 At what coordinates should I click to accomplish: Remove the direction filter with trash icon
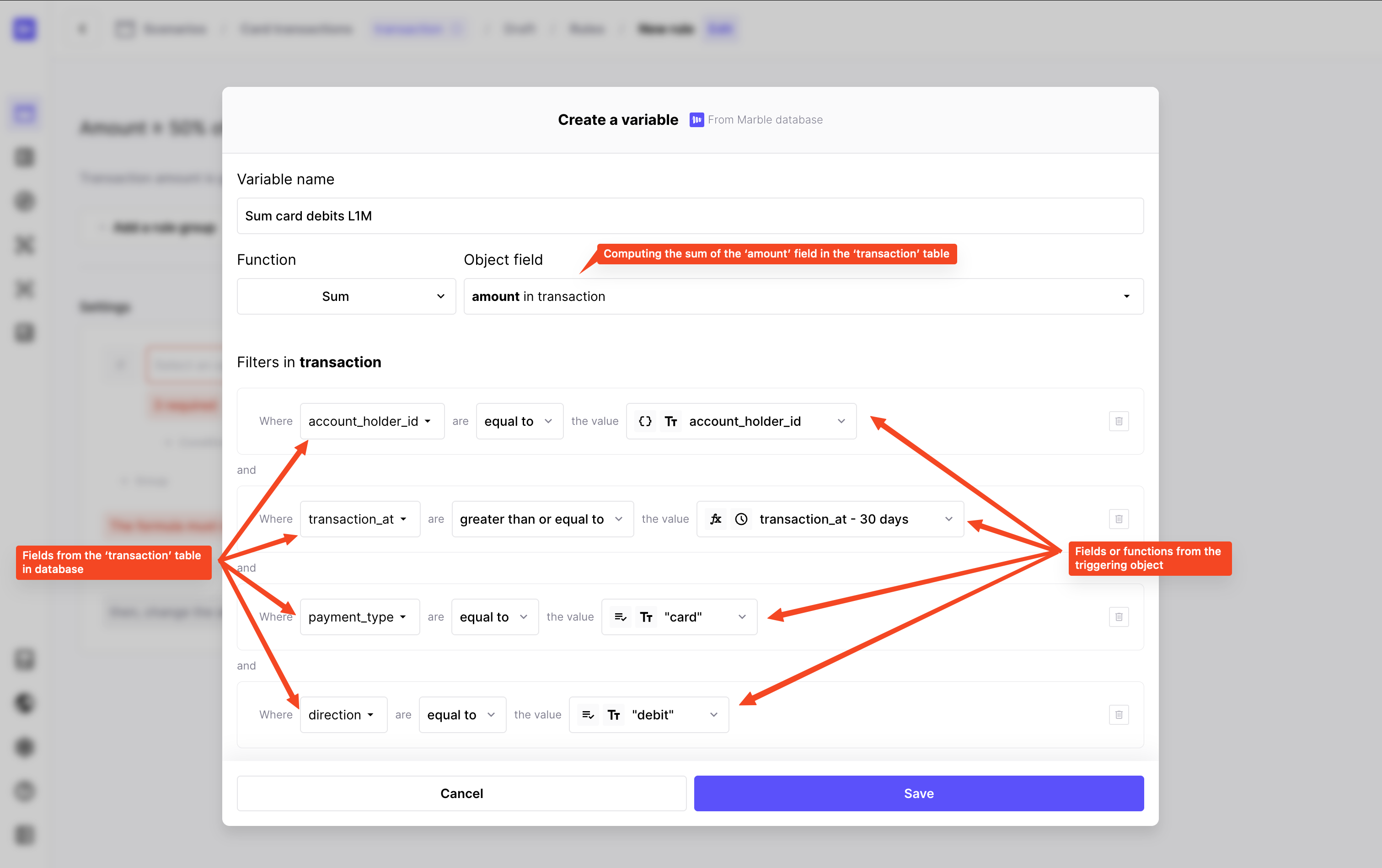coord(1118,715)
